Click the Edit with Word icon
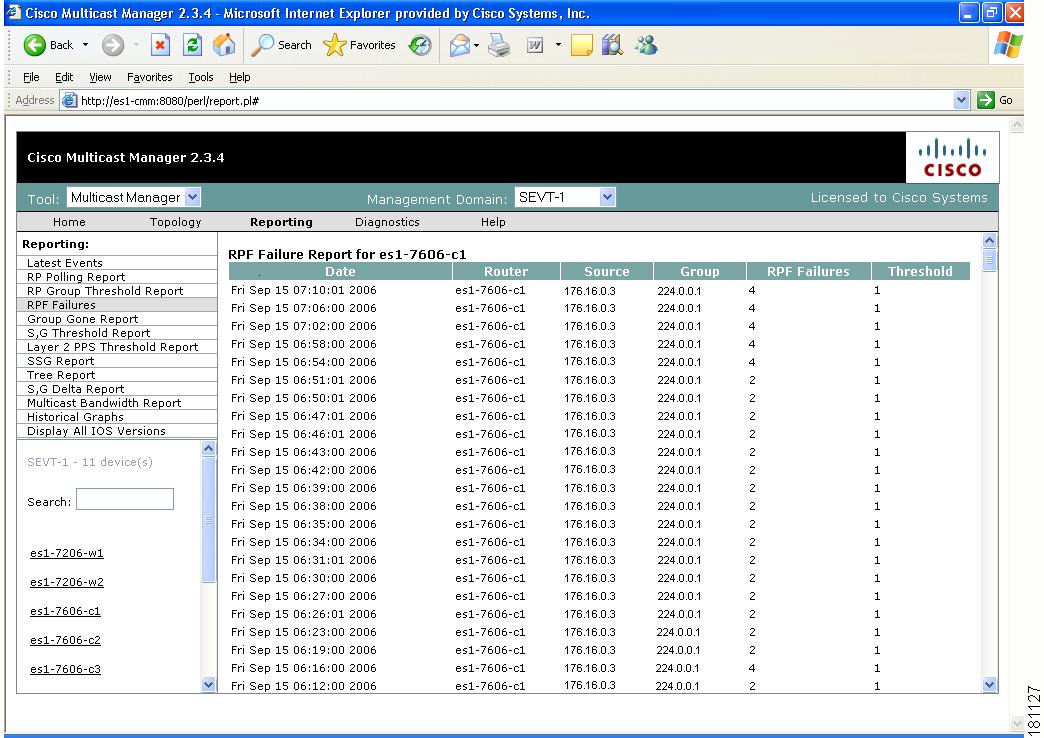Image resolution: width=1044 pixels, height=738 pixels. pos(535,45)
